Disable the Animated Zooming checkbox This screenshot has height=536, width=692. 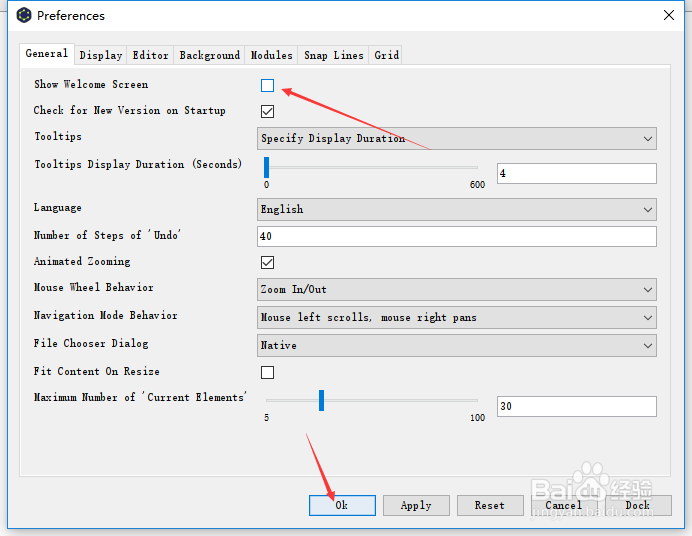[x=267, y=262]
